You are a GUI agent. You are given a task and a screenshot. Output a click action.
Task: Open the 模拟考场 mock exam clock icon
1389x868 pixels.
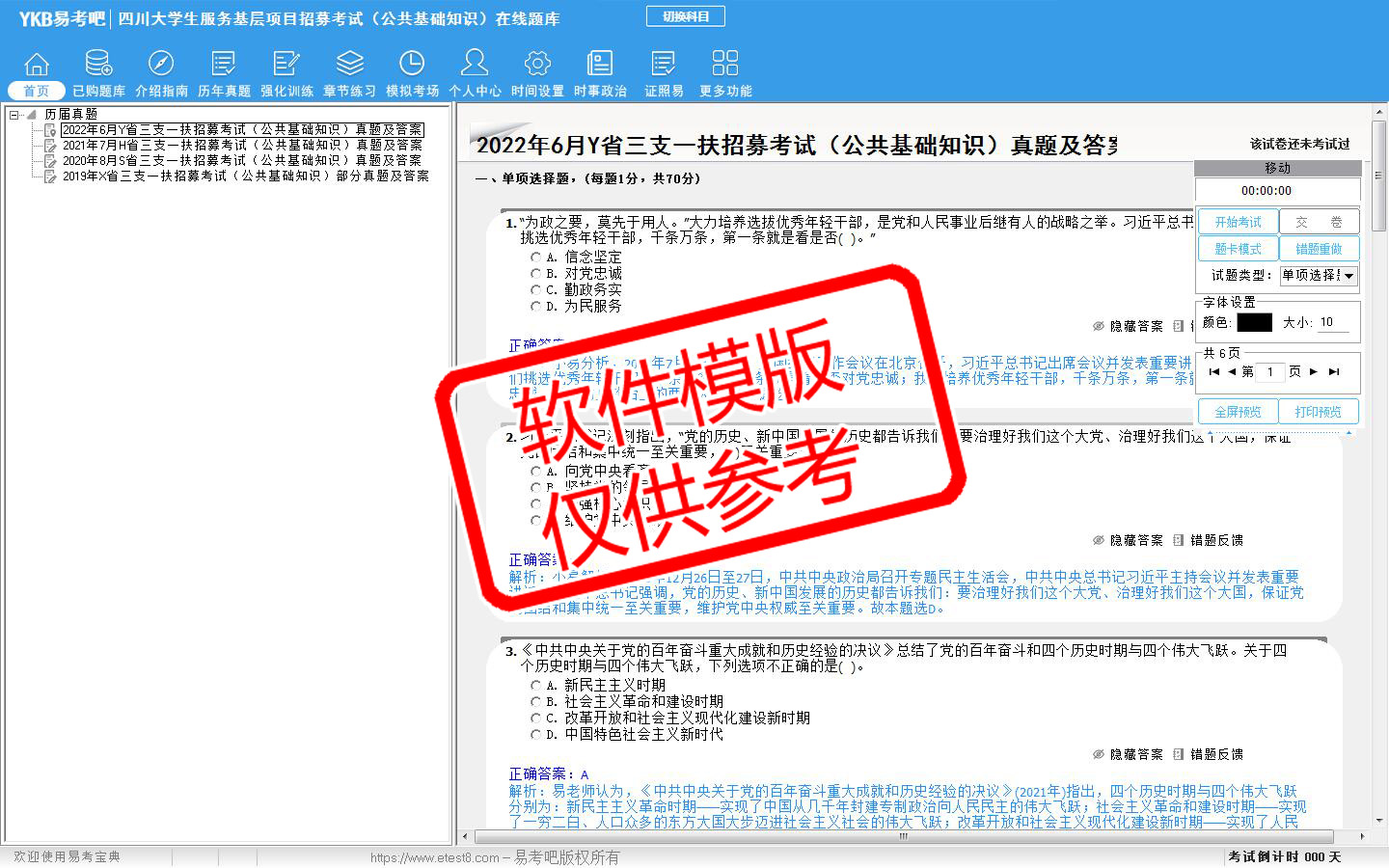click(412, 74)
